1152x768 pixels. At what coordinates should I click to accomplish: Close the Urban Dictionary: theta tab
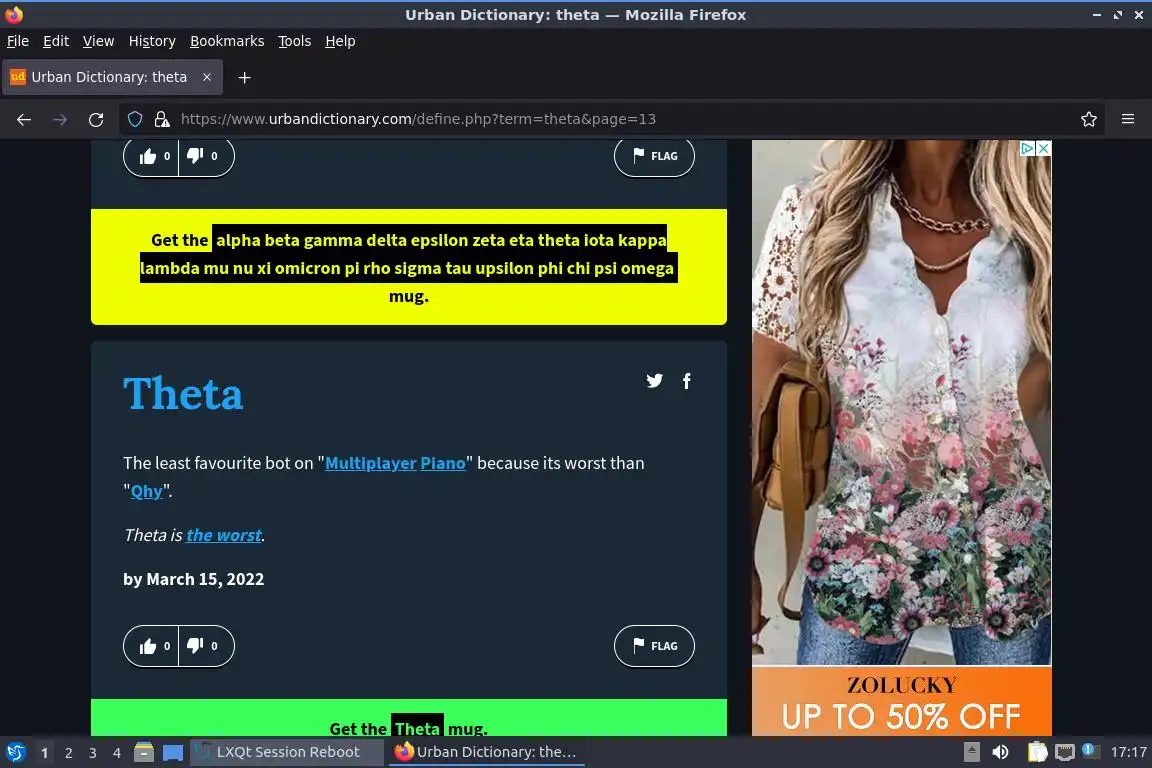click(207, 77)
